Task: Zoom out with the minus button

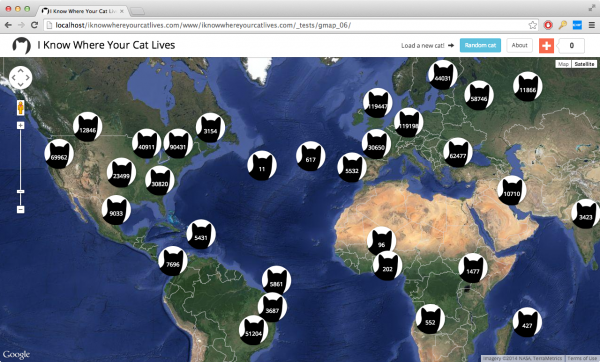Action: (x=20, y=209)
